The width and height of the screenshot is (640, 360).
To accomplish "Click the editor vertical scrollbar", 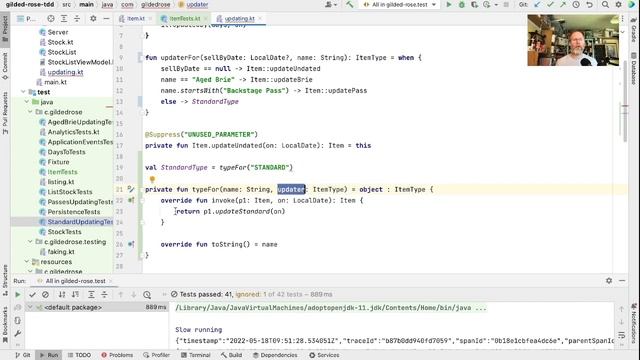I will click(x=624, y=102).
